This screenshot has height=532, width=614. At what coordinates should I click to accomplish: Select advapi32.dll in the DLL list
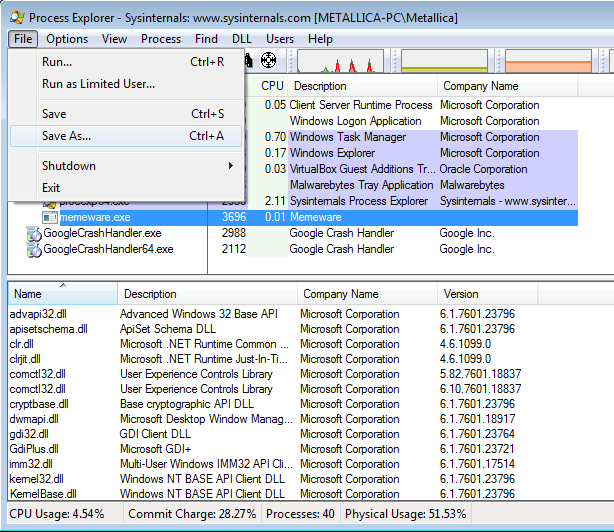pyautogui.click(x=38, y=314)
